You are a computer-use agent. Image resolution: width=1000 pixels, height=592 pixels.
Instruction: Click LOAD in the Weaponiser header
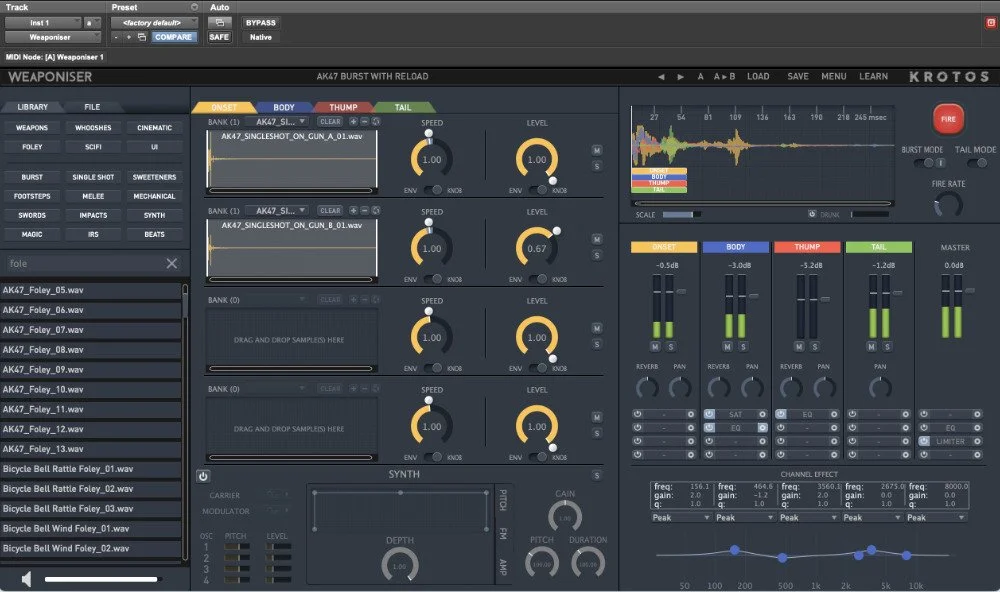click(x=758, y=77)
